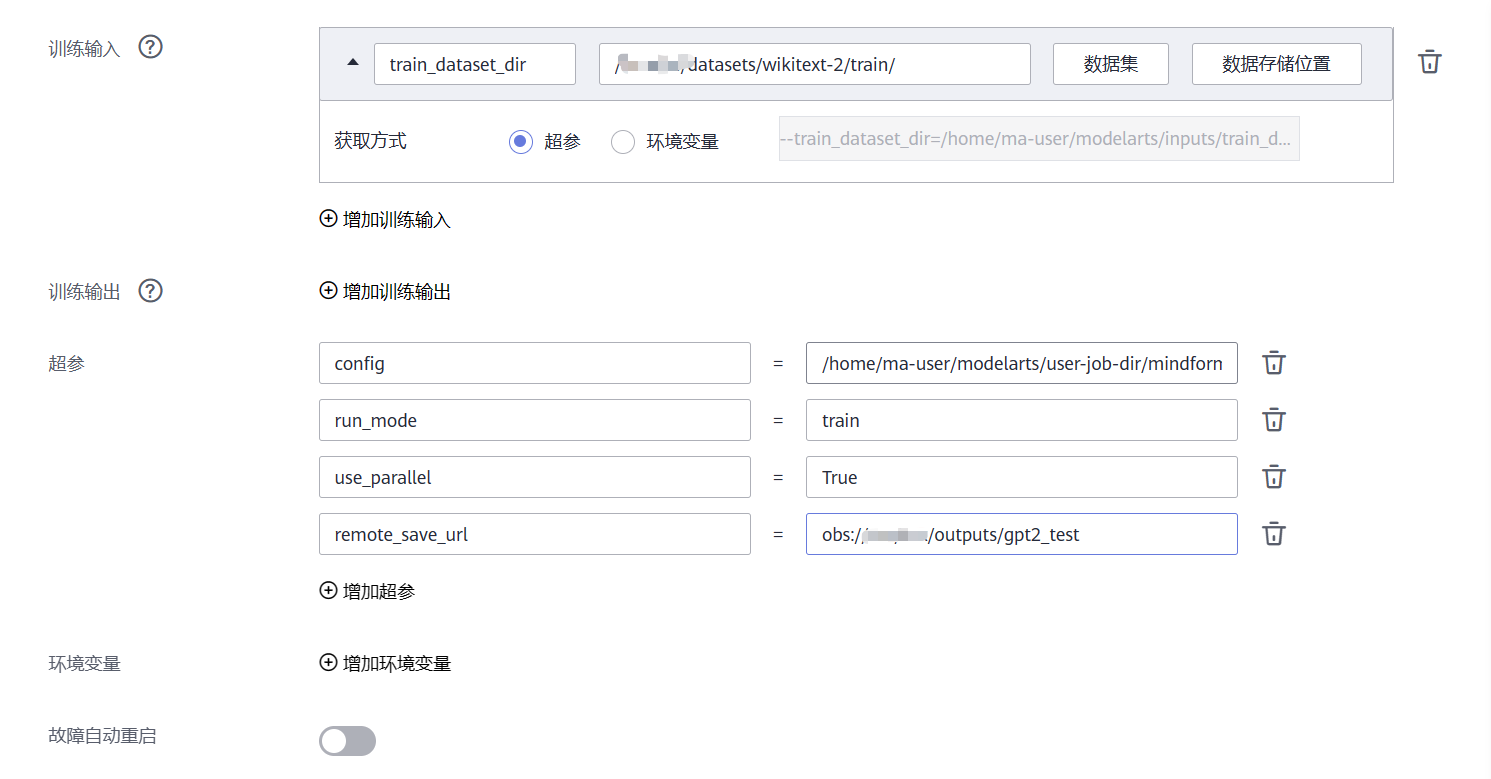1491x779 pixels.
Task: Delete the train_dataset_dir training input
Action: coord(1430,62)
